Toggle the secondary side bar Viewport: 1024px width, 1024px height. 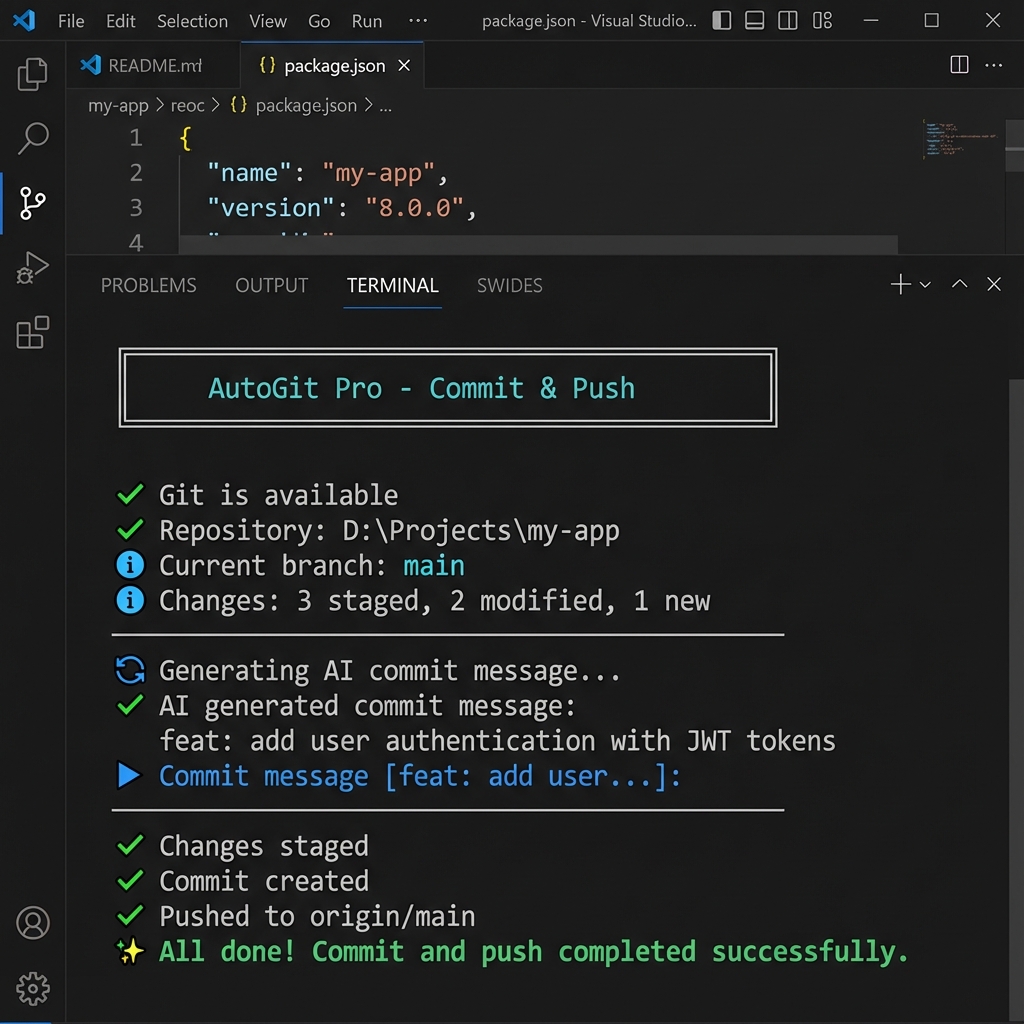[787, 20]
